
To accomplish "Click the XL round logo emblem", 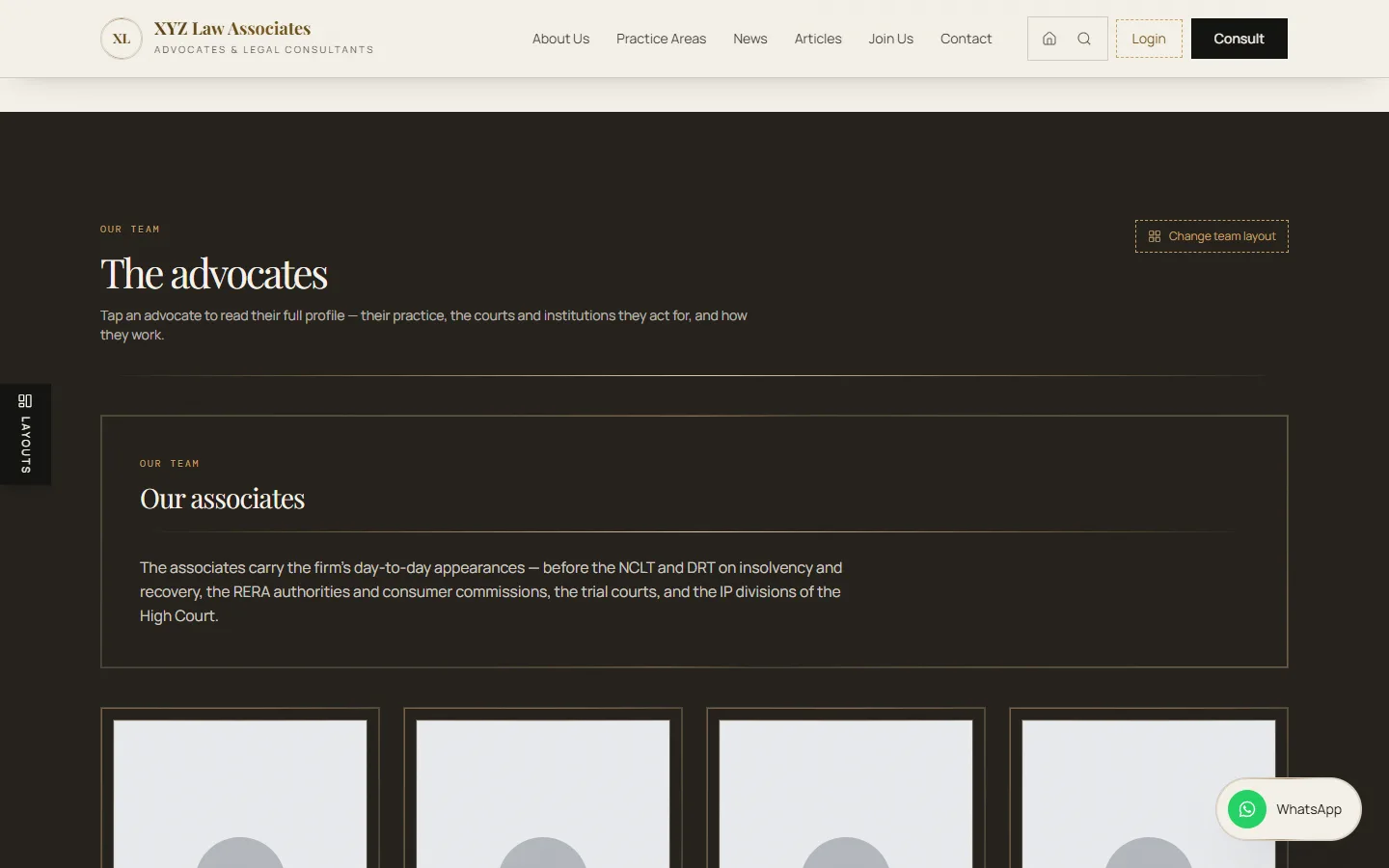I will [x=122, y=39].
